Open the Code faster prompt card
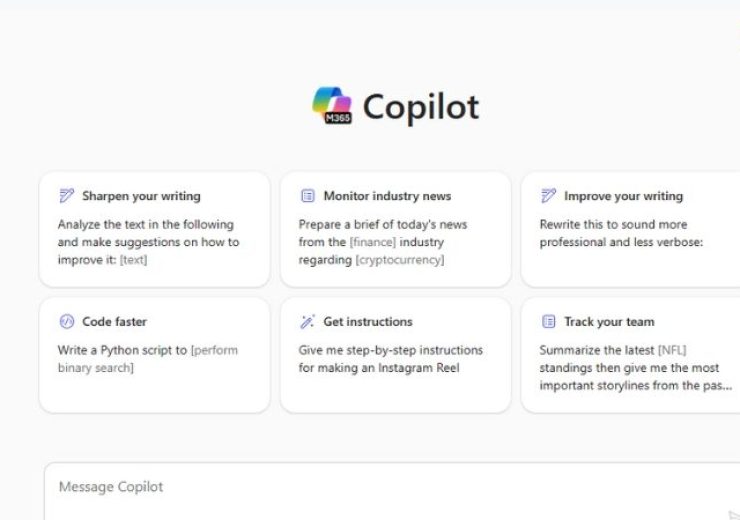740x520 pixels. pyautogui.click(x=154, y=355)
